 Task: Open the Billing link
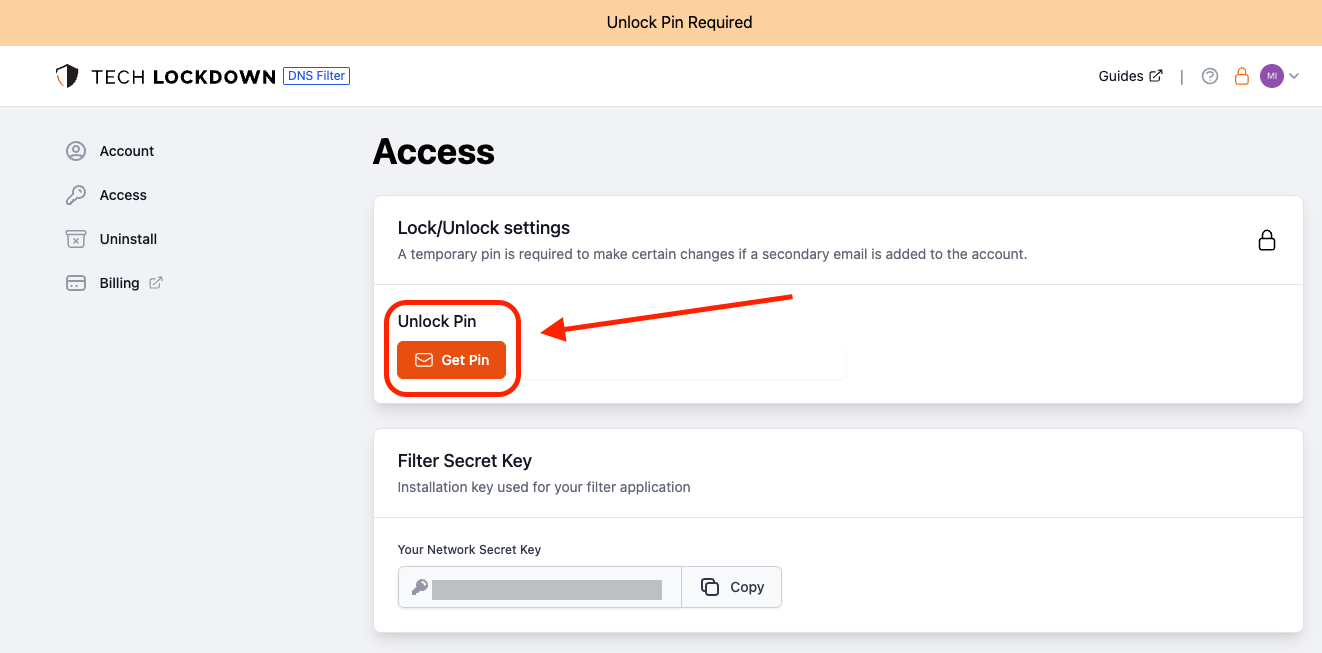pos(119,283)
